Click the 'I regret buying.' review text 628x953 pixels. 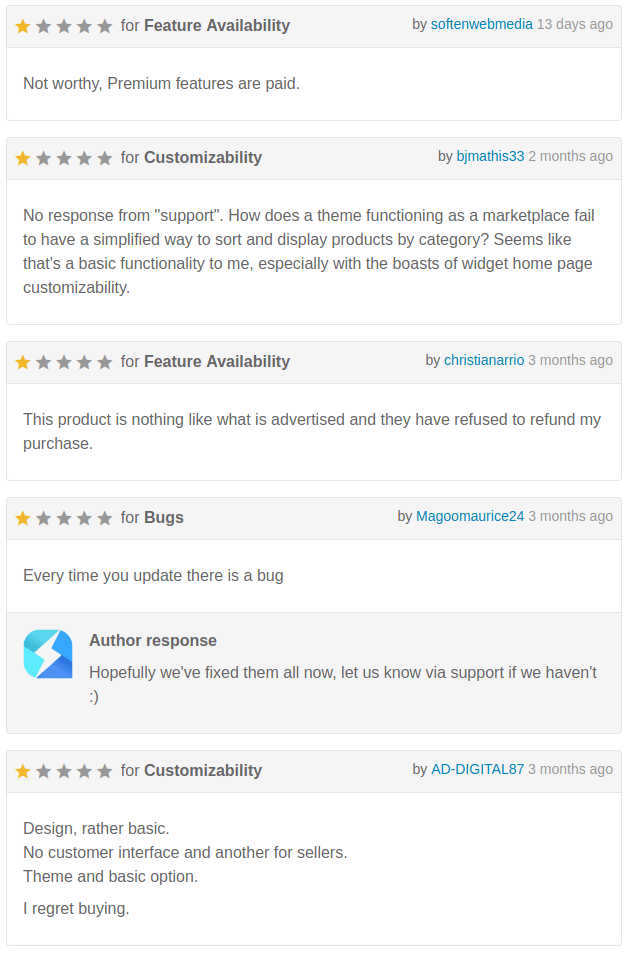76,909
